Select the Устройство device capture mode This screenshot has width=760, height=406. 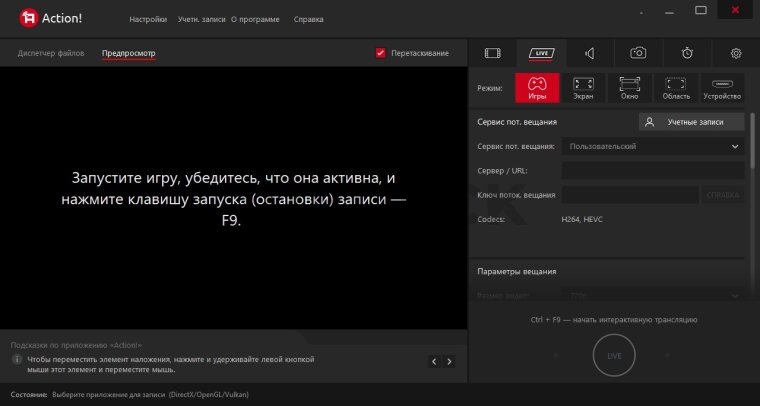click(x=721, y=89)
